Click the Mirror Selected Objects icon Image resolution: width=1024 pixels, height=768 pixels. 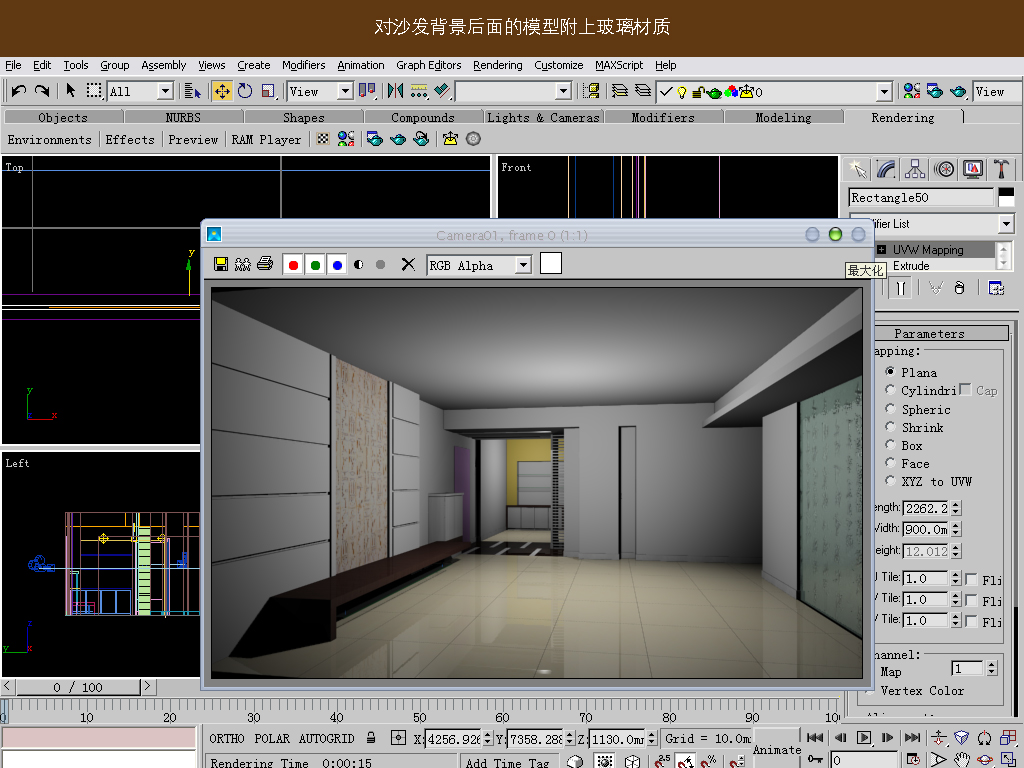click(395, 91)
